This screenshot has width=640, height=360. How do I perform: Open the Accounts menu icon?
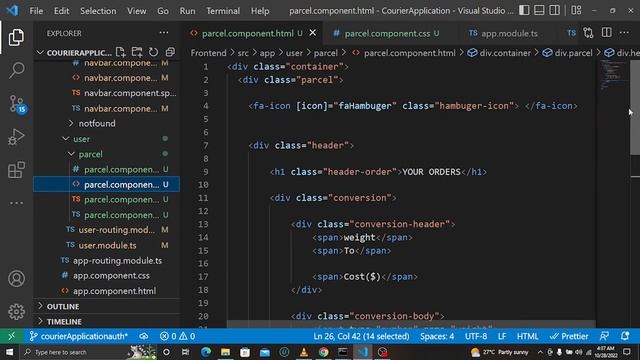click(x=16, y=279)
